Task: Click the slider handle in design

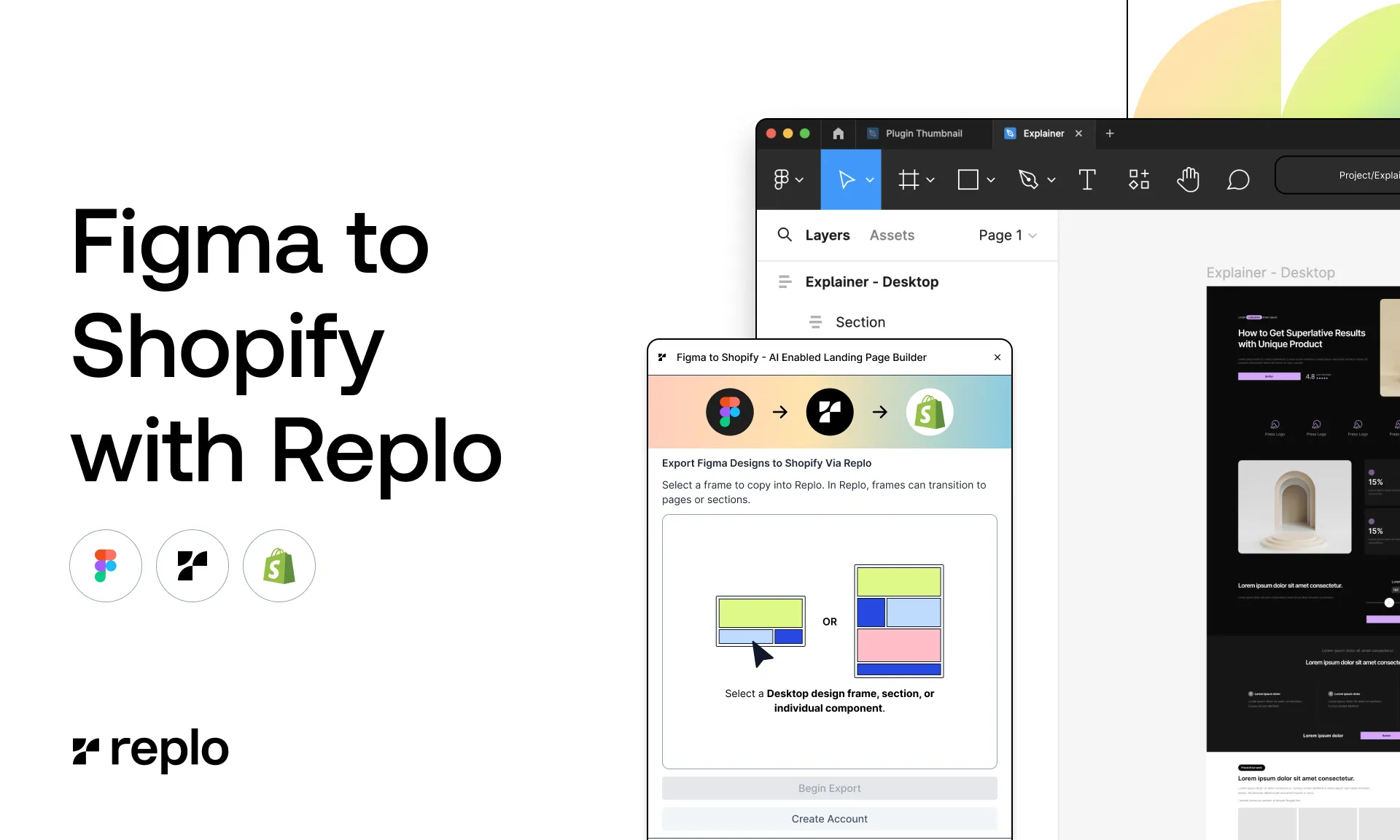Action: click(1389, 602)
